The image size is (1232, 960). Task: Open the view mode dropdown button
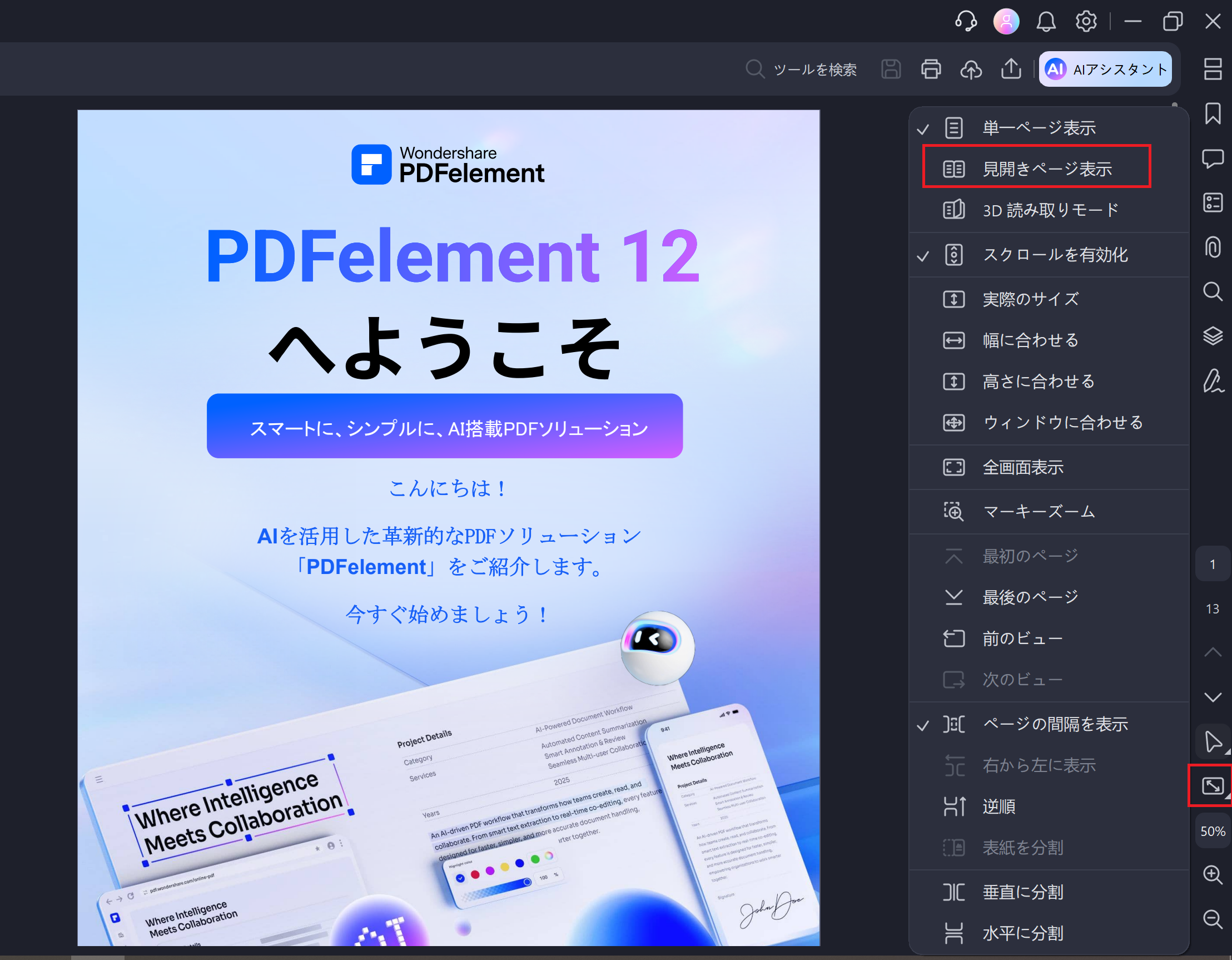click(1213, 785)
